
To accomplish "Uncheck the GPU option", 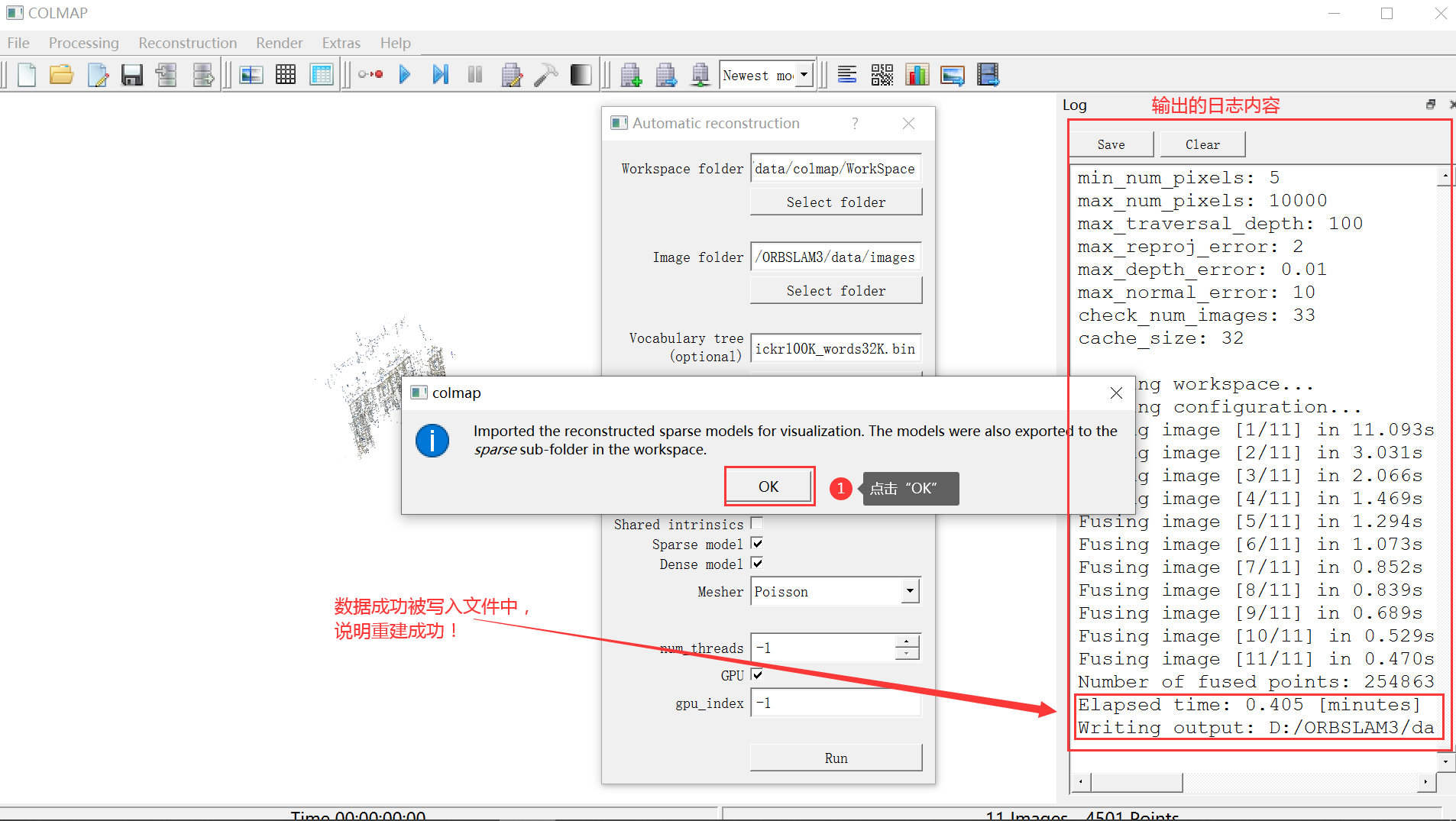I will coord(756,675).
